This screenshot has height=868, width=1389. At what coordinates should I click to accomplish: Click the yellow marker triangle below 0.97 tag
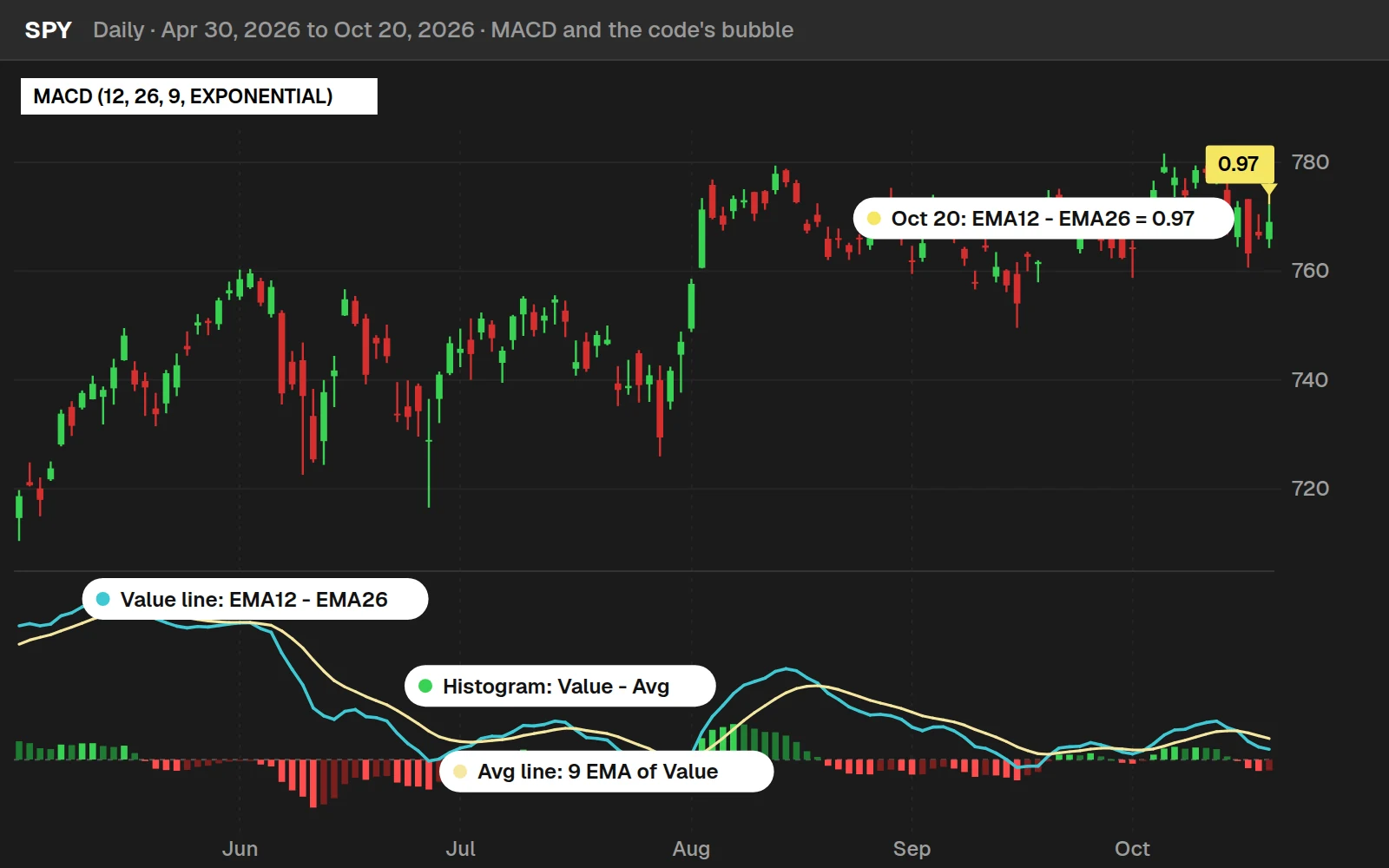pos(1268,189)
